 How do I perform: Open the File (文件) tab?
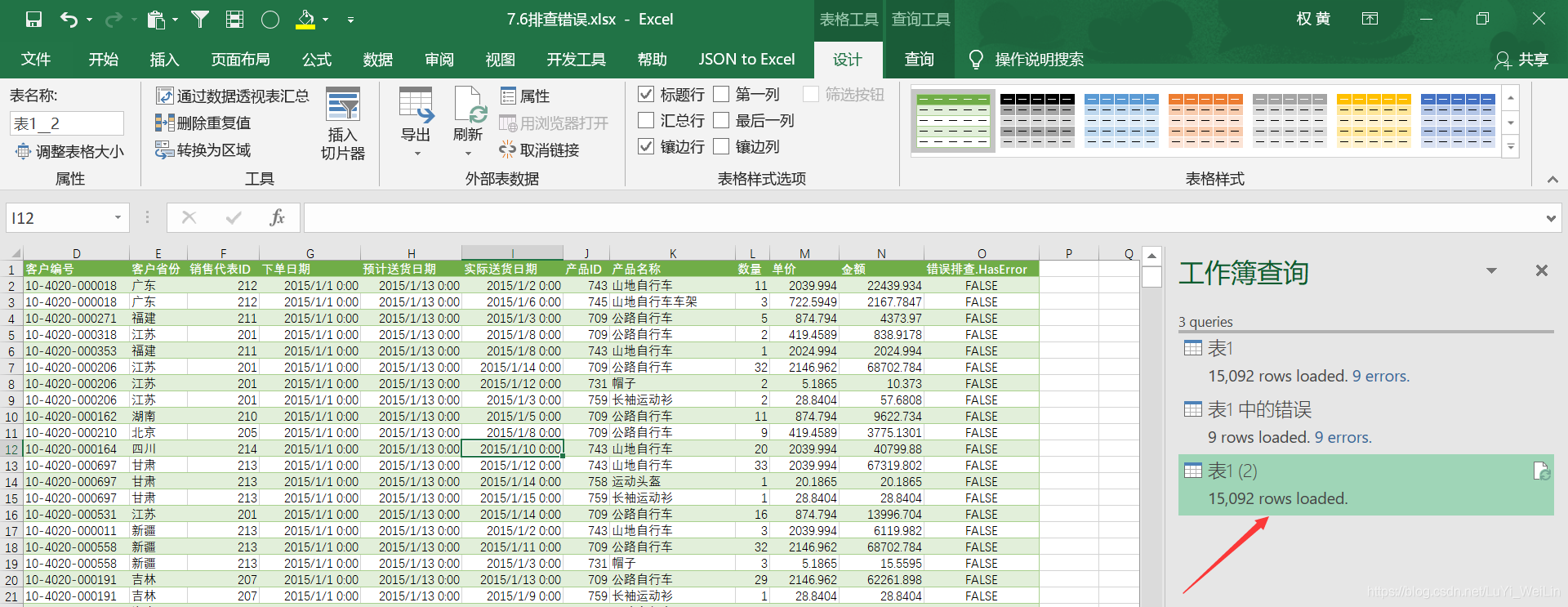[x=36, y=60]
